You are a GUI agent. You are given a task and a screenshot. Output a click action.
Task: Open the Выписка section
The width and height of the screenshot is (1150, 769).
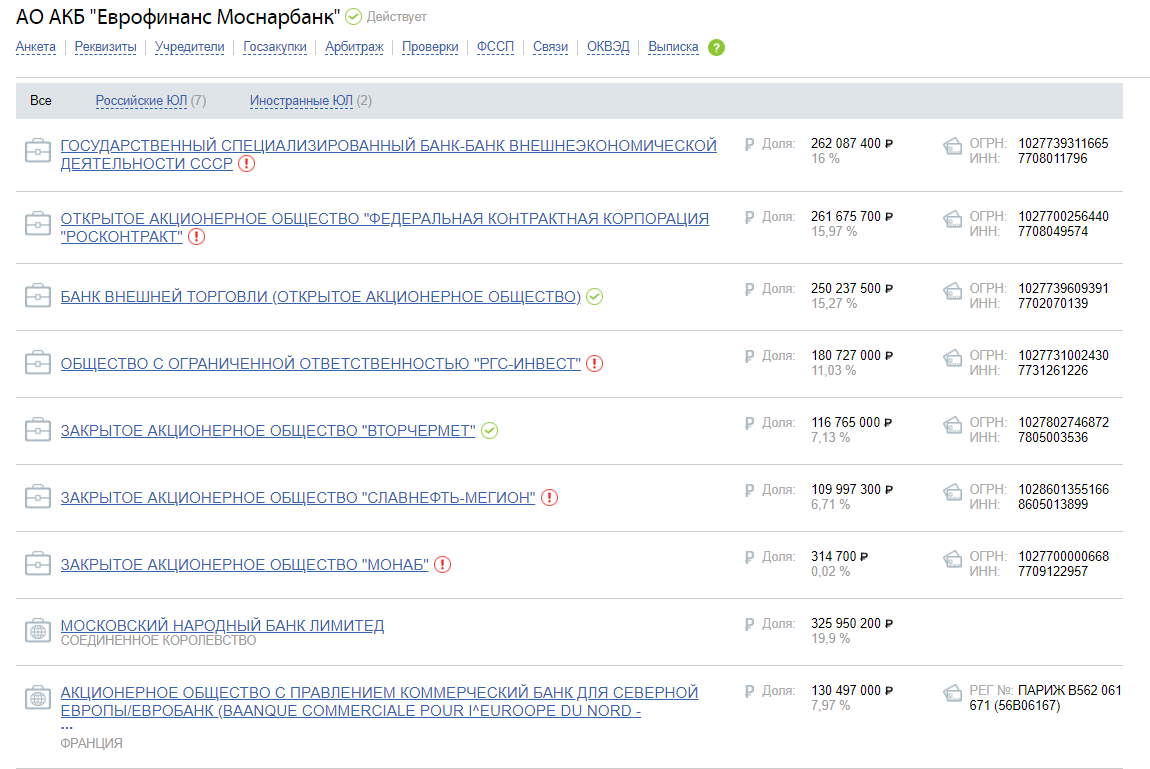[x=673, y=47]
